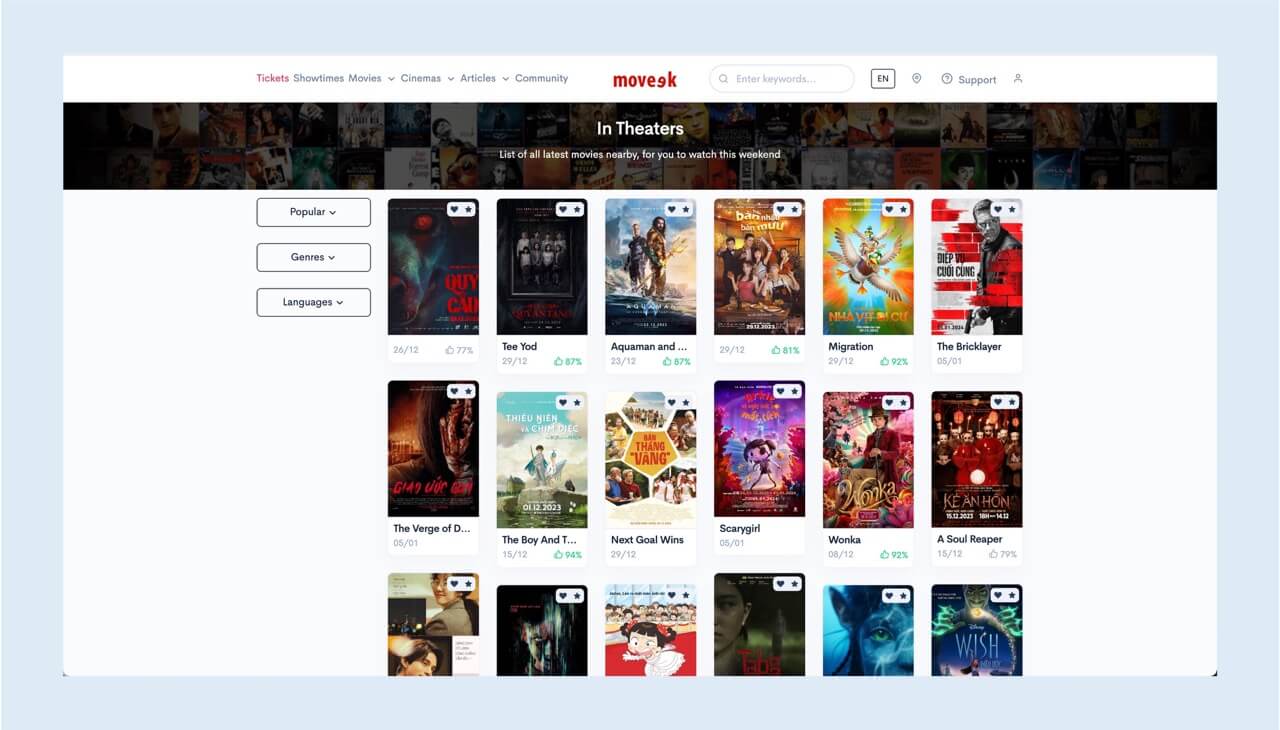
Task: Click star on The Verge of D... poster
Action: (x=468, y=392)
